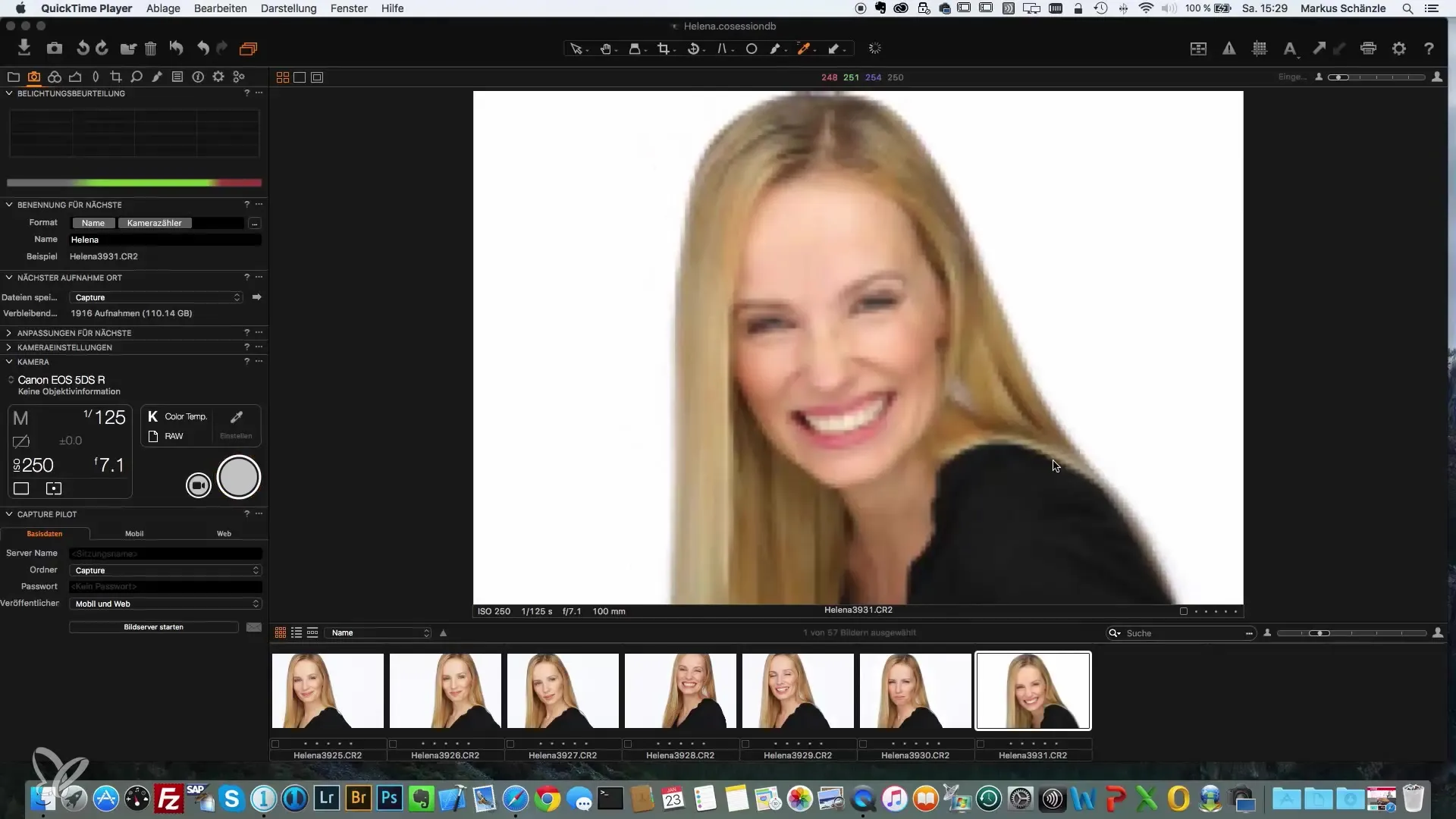
Task: Check the color tag box under Helena3925.CR2
Action: pyautogui.click(x=275, y=744)
